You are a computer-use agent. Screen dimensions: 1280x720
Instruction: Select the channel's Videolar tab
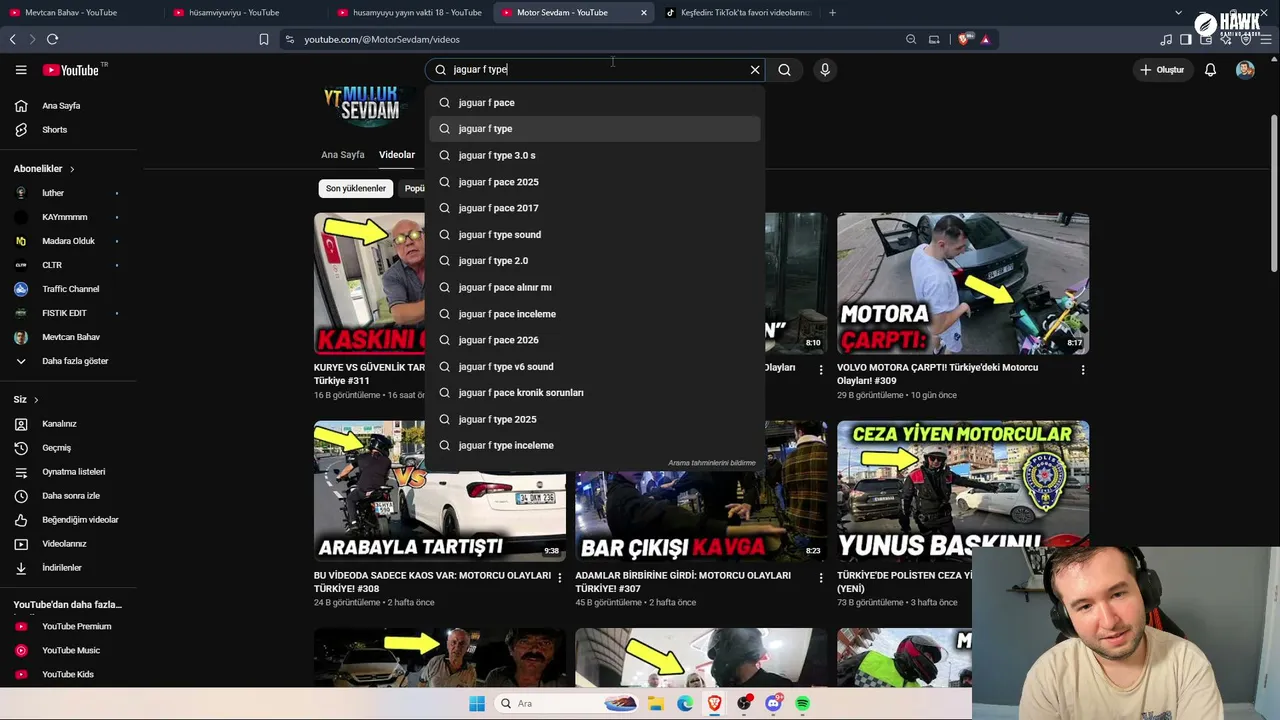click(397, 155)
